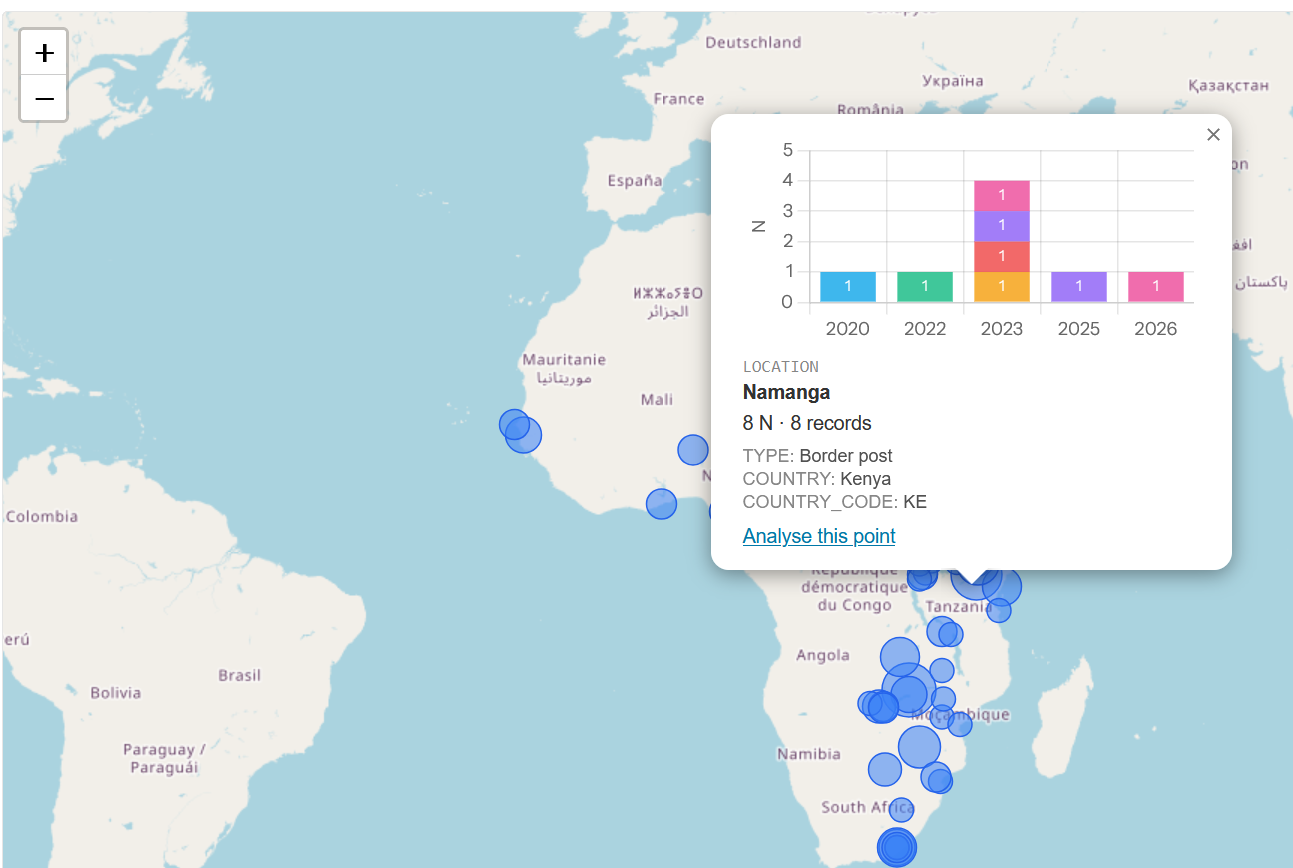The height and width of the screenshot is (868, 1293).
Task: Click the 2020 x-axis label
Action: (x=848, y=329)
